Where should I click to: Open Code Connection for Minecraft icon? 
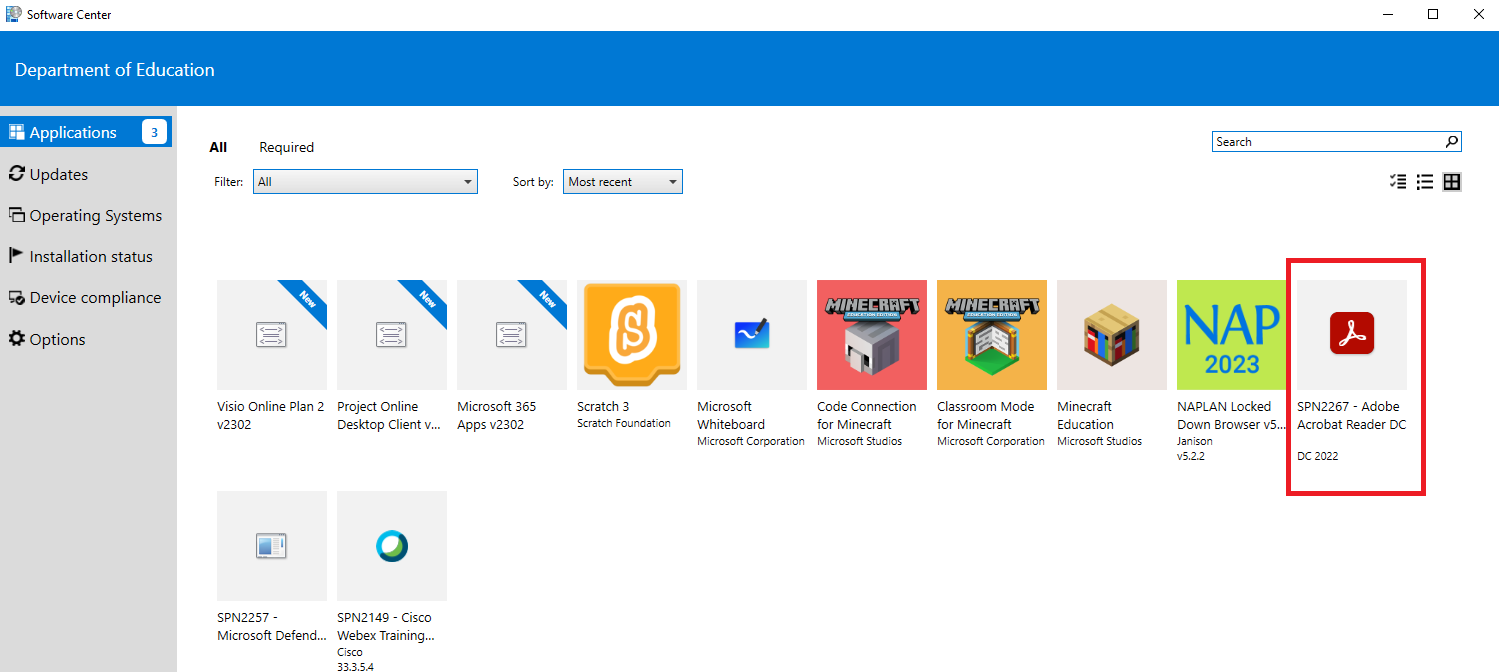pyautogui.click(x=872, y=335)
